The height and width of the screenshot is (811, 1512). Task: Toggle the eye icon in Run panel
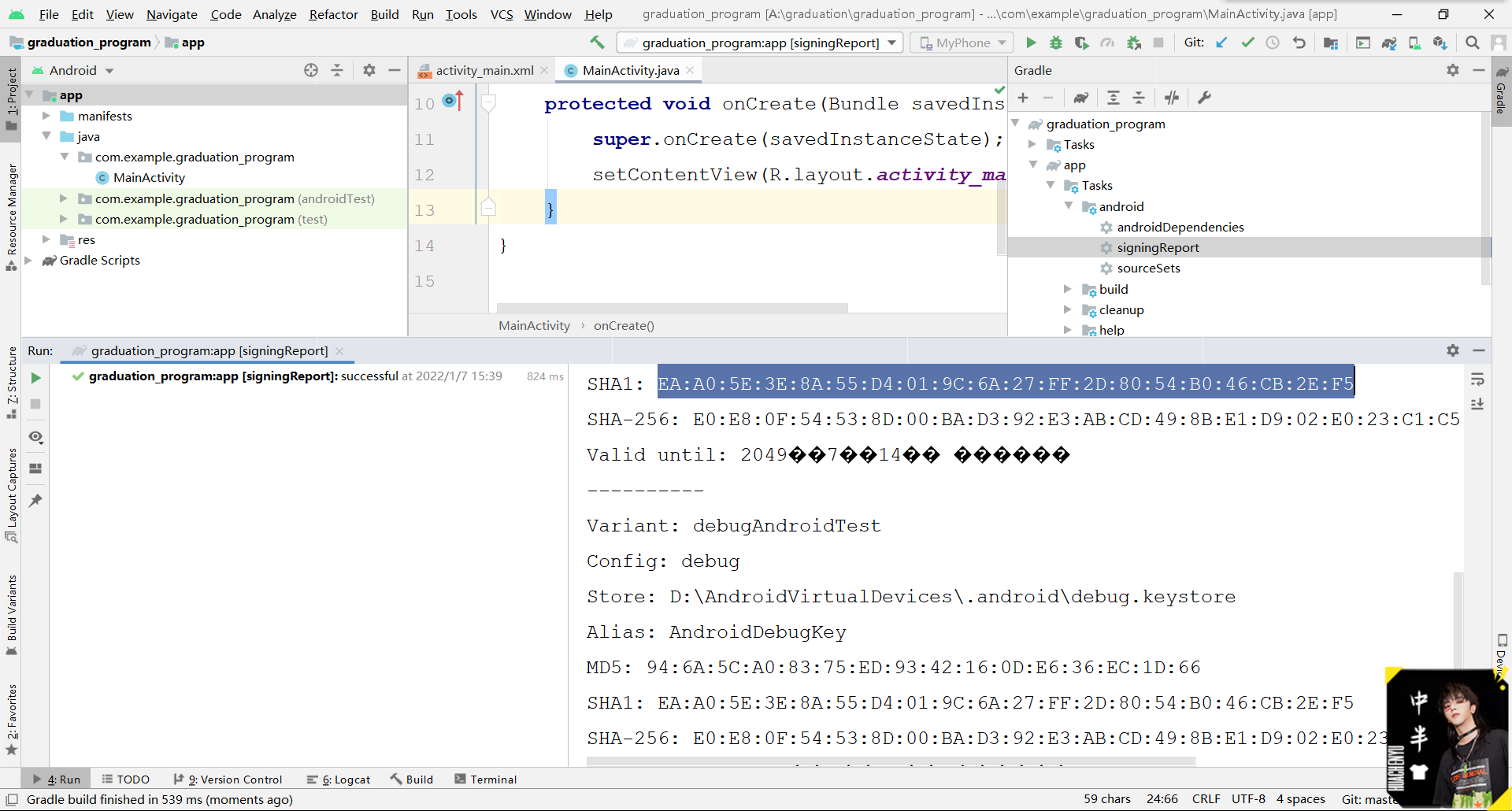[x=35, y=437]
